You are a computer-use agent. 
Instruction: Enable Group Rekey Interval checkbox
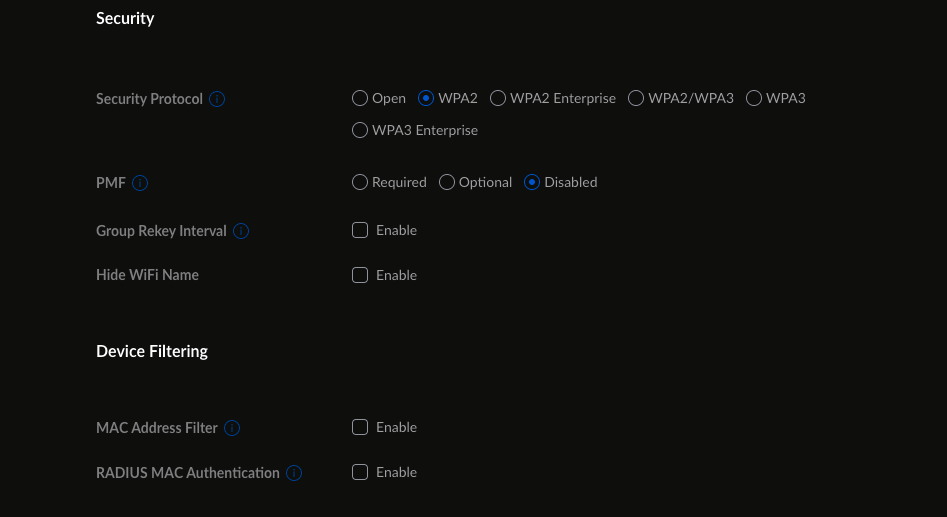click(x=360, y=230)
